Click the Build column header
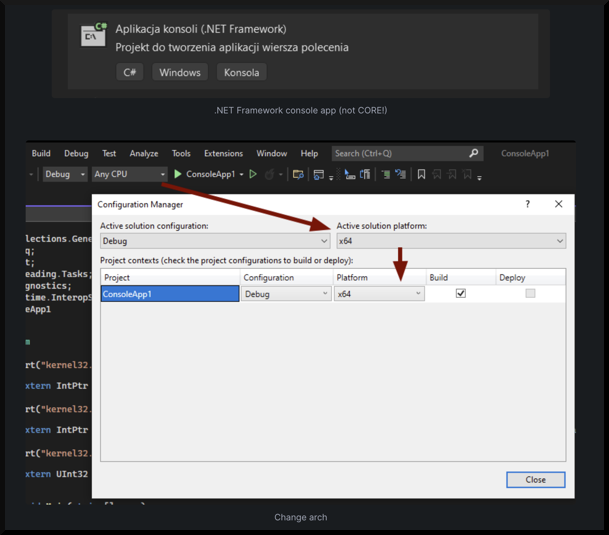The height and width of the screenshot is (535, 609). tap(461, 277)
